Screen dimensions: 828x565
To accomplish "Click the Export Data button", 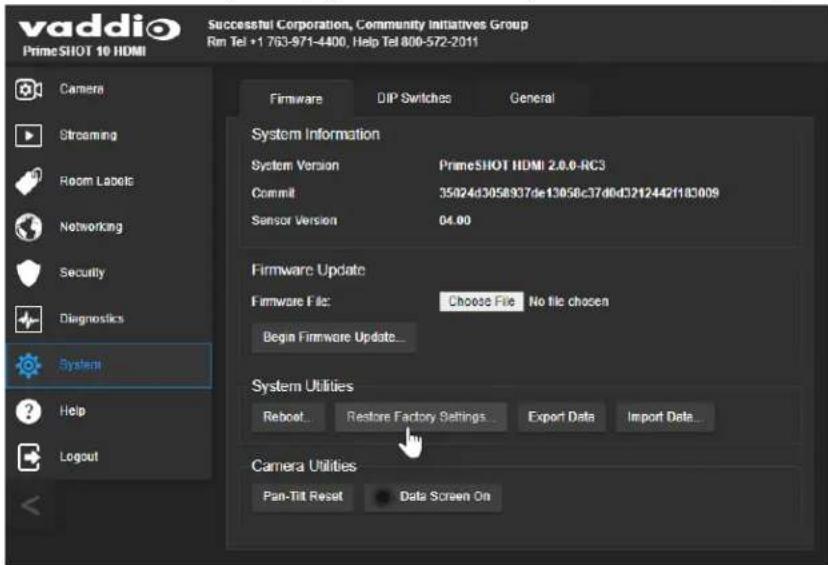I will 561,417.
